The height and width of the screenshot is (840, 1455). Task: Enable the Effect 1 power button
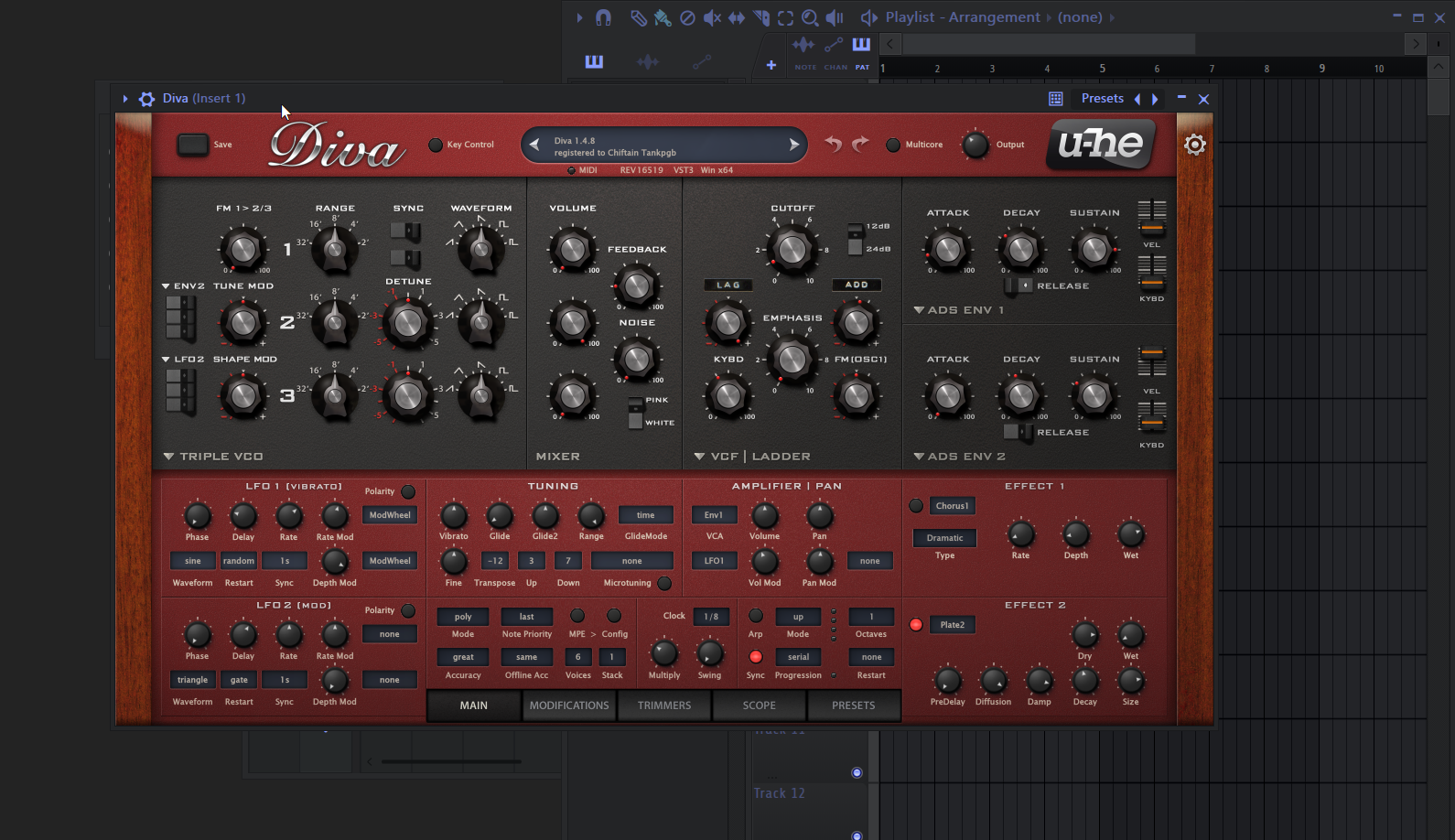[916, 506]
